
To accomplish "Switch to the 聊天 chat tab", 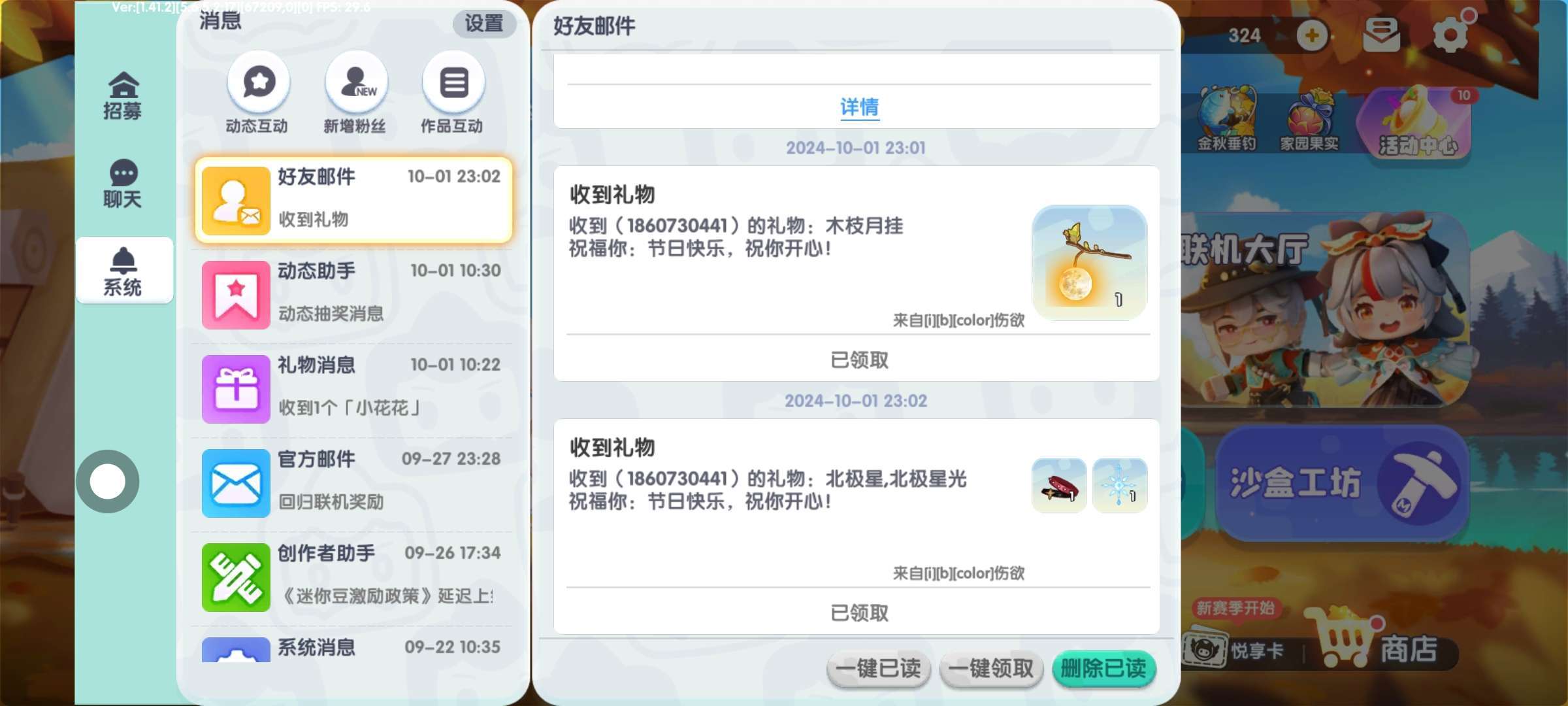I will point(123,184).
